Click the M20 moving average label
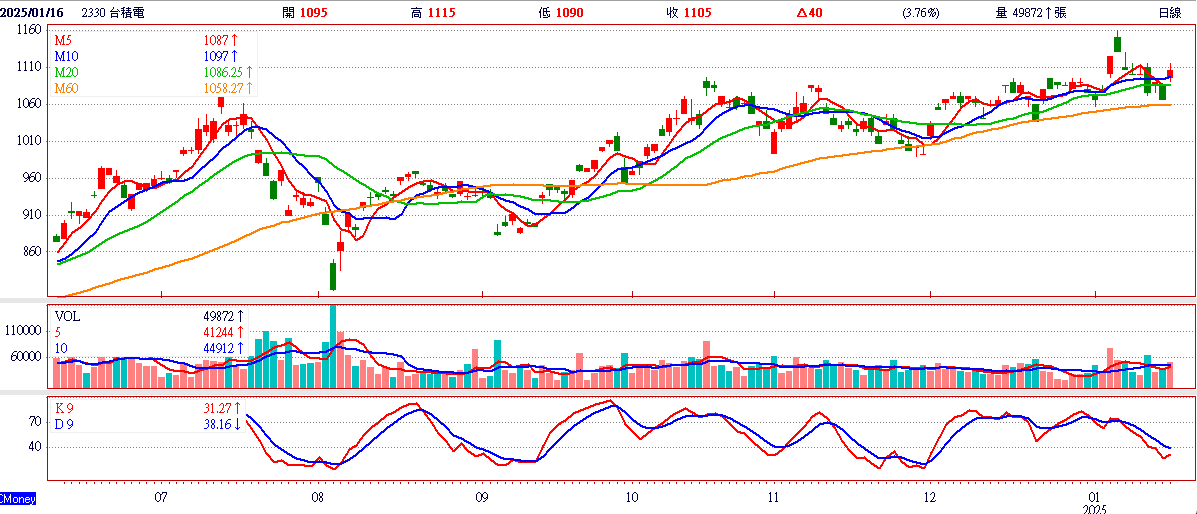This screenshot has width=1197, height=514. coord(65,72)
